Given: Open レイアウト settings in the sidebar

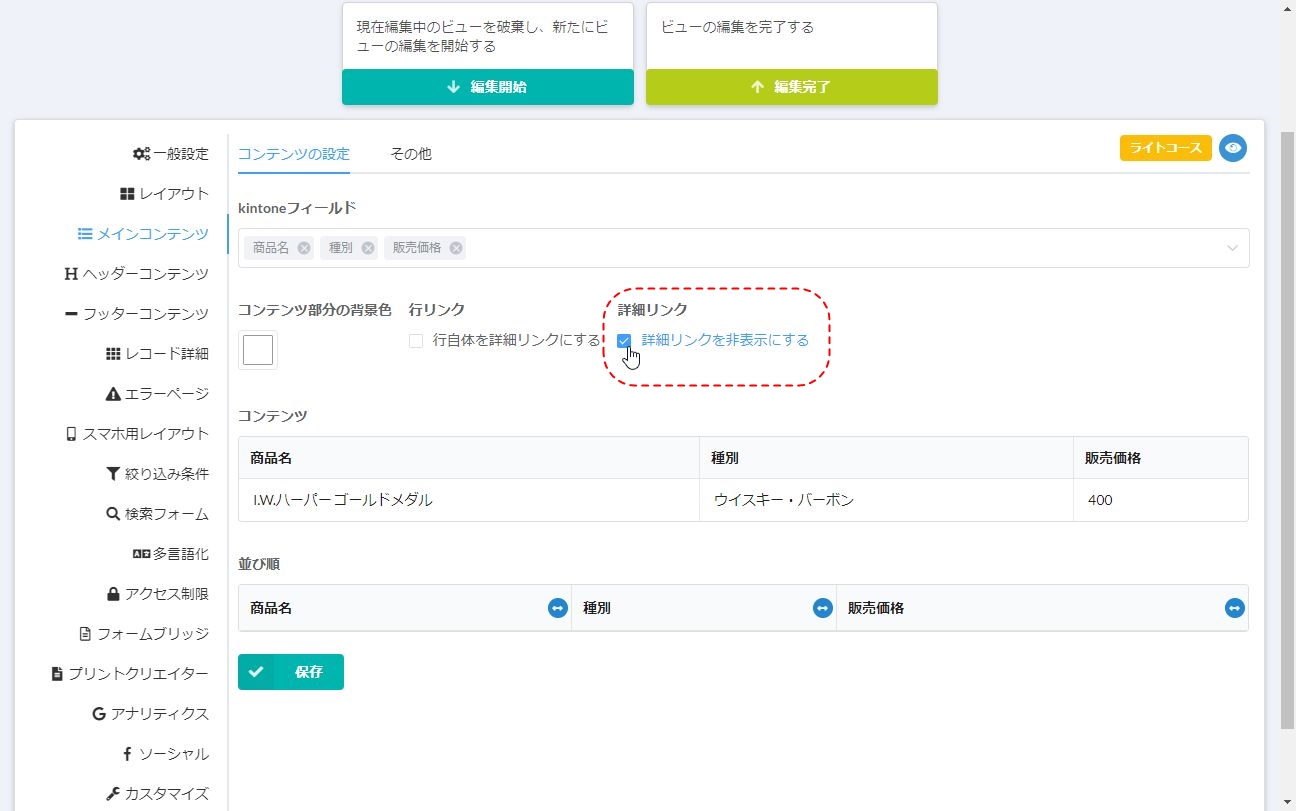Looking at the screenshot, I should pos(164,194).
